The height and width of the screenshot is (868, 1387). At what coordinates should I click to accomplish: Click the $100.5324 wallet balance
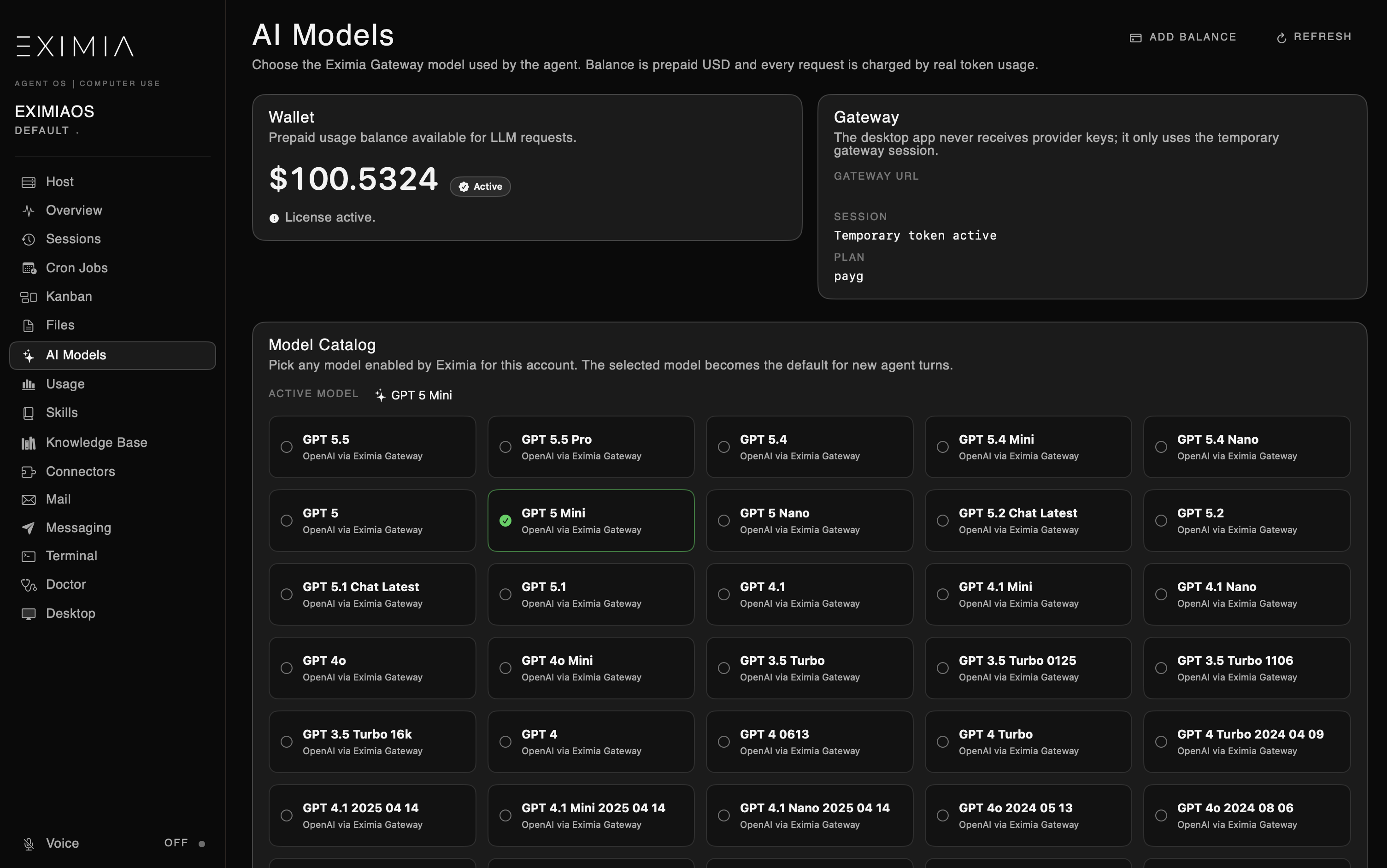click(x=353, y=179)
